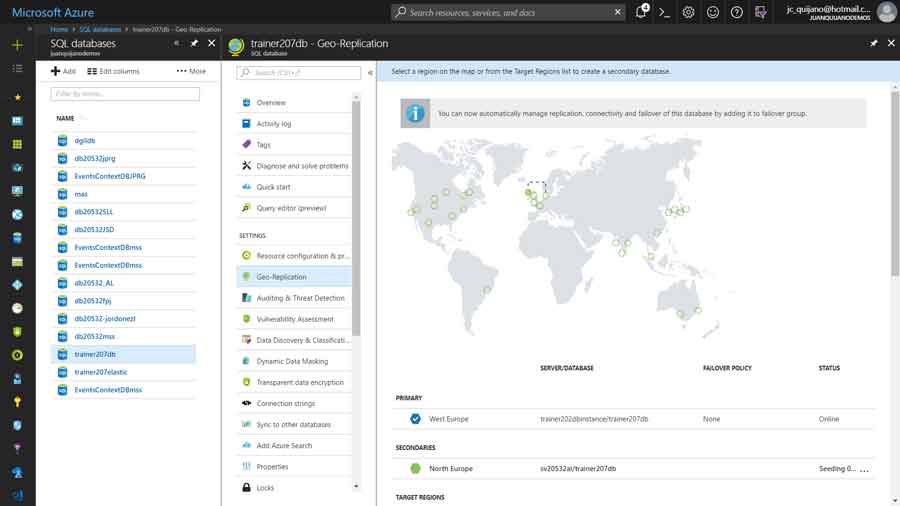Viewport: 900px width, 506px height.
Task: Click SQL databases breadcrumb link
Action: click(100, 29)
